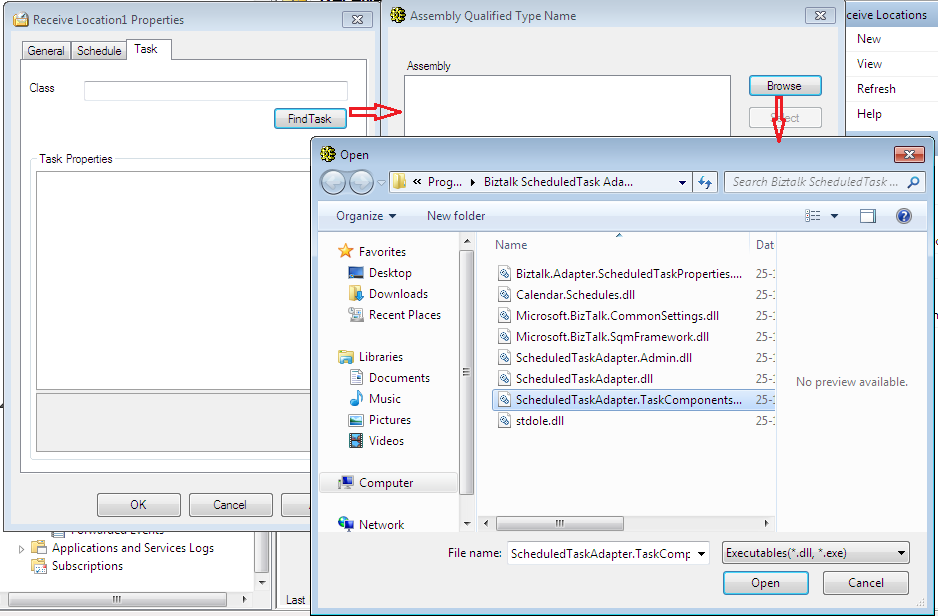938x616 pixels.
Task: Select Downloads in Favorites
Action: 388,294
